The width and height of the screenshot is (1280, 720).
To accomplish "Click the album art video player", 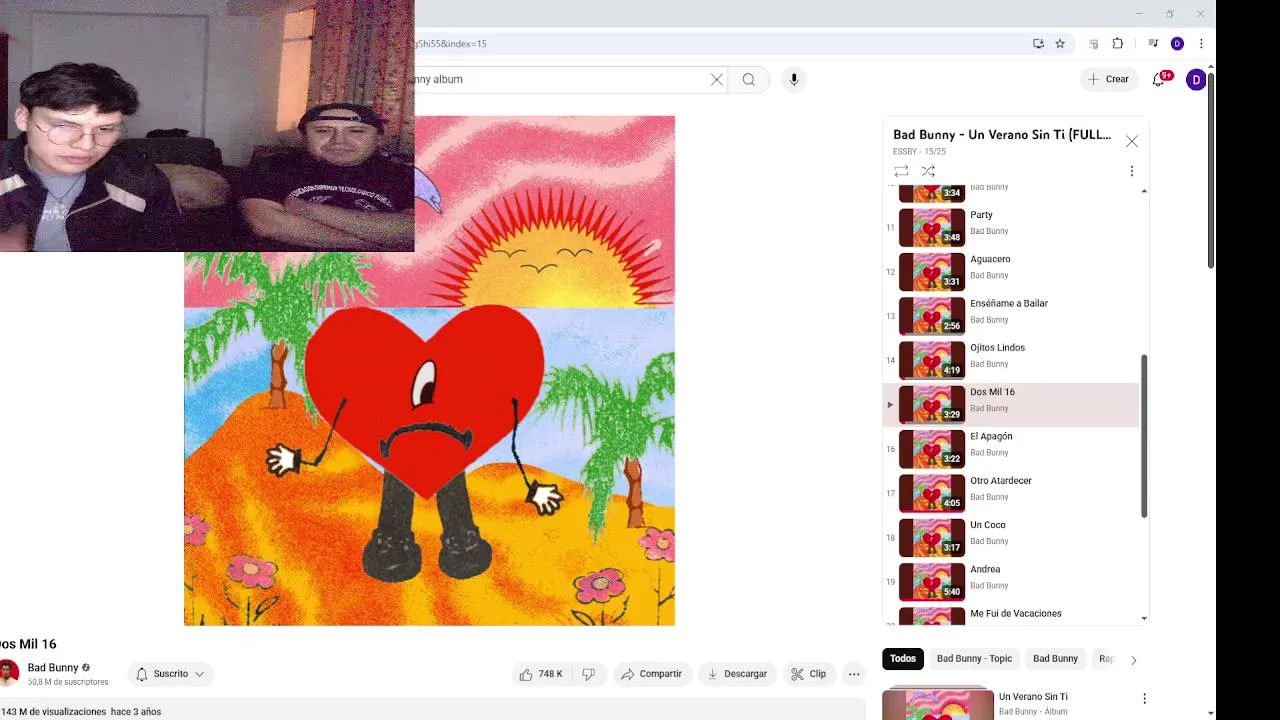I will pyautogui.click(x=429, y=371).
